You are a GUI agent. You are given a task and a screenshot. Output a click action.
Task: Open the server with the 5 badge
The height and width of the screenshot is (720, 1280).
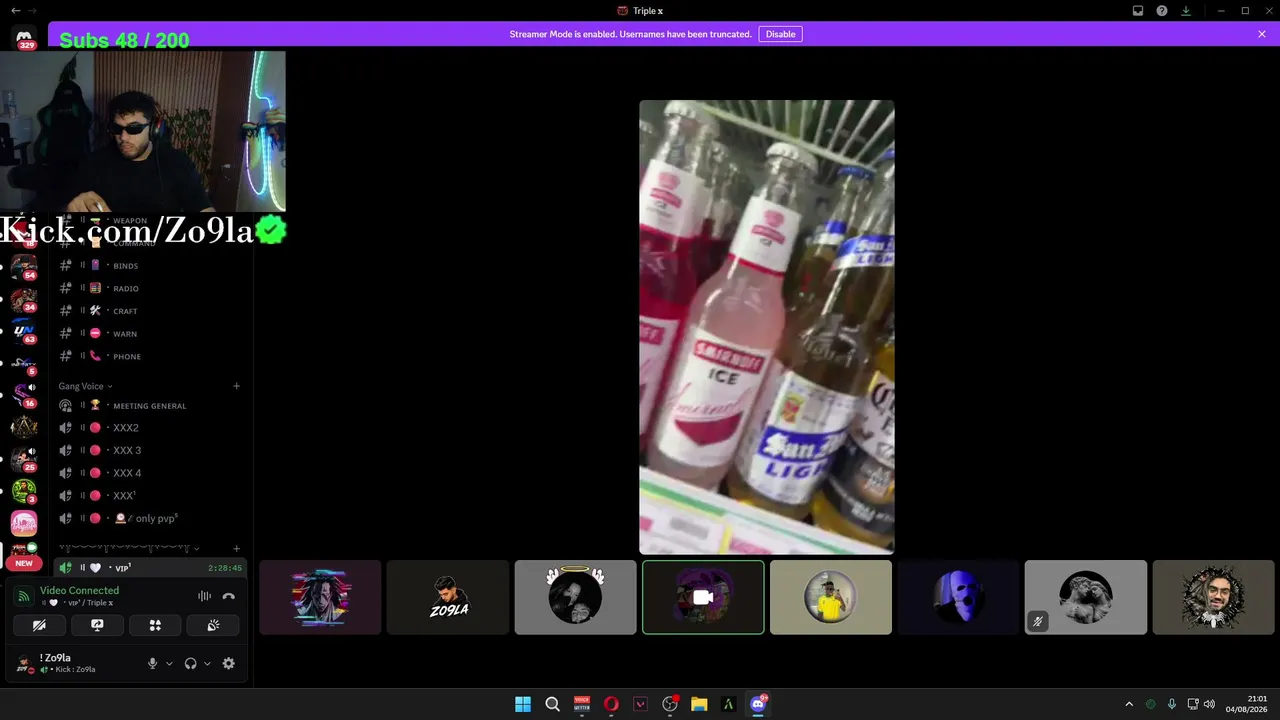click(24, 363)
